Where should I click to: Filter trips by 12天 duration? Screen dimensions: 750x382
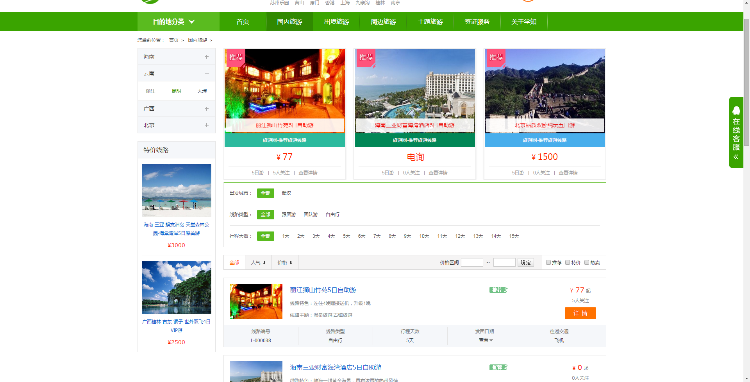coord(460,236)
